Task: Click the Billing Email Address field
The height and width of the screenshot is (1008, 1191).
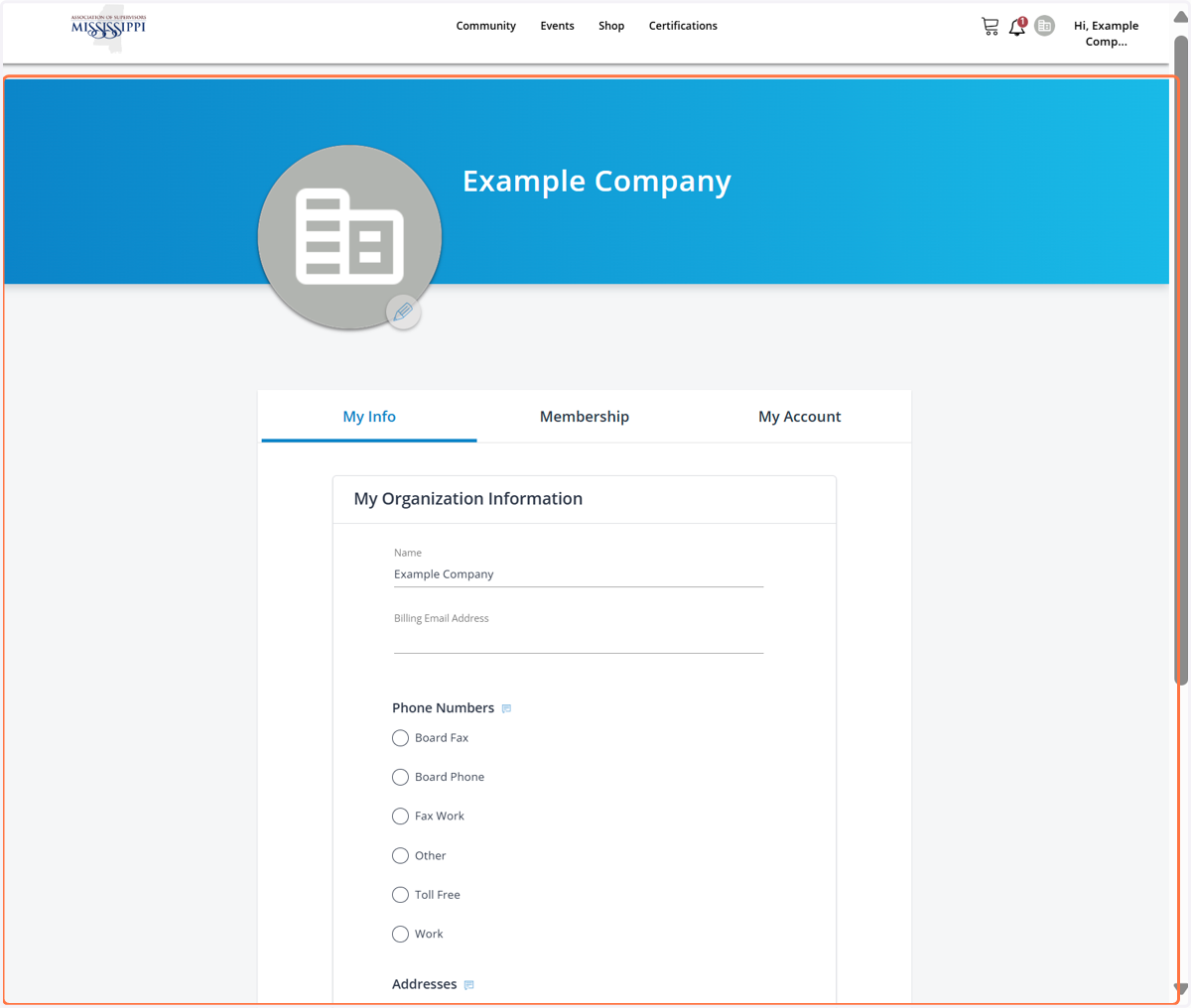Action: pos(579,640)
